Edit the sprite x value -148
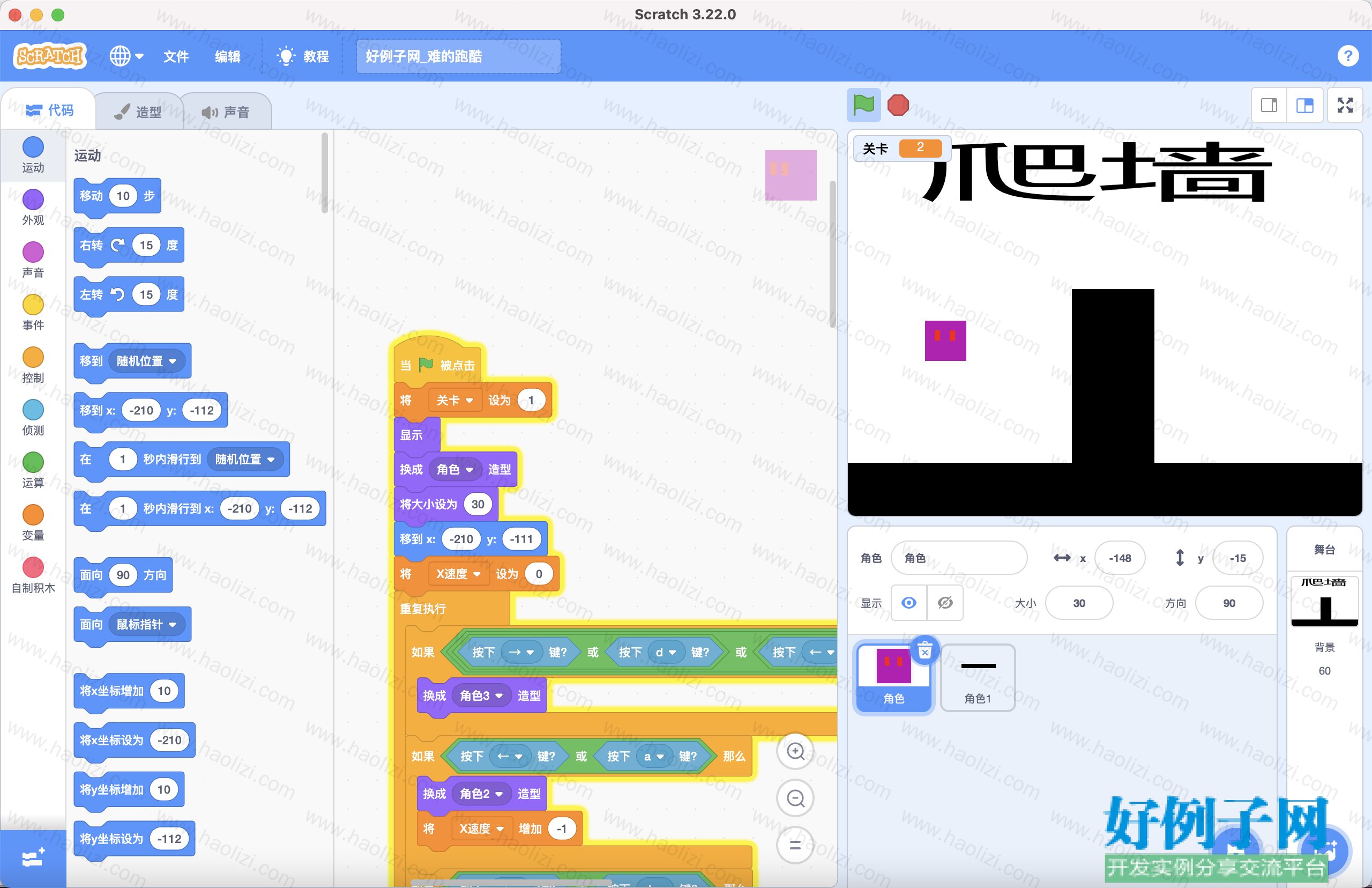1372x888 pixels. [x=1120, y=558]
